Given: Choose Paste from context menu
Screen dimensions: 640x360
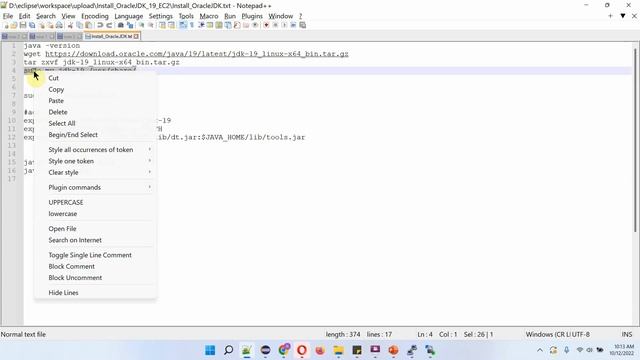Looking at the screenshot, I should coord(56,101).
